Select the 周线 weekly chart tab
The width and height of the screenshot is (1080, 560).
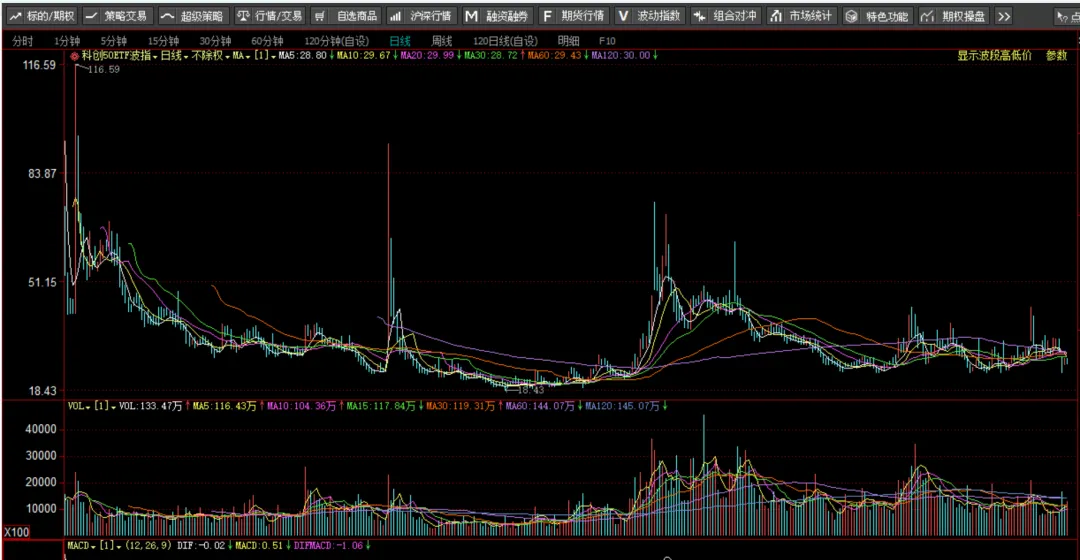pos(442,41)
